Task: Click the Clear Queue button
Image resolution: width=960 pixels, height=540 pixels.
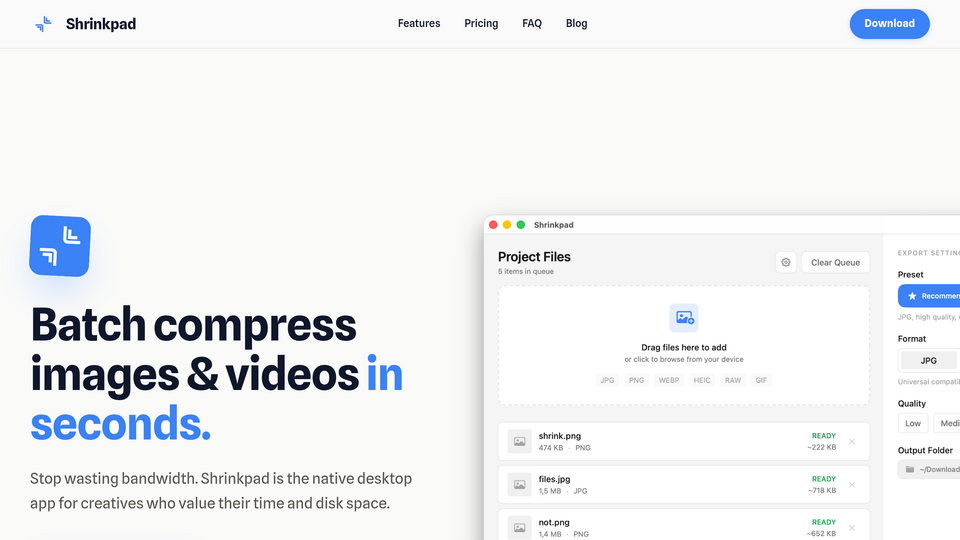Action: pos(835,263)
